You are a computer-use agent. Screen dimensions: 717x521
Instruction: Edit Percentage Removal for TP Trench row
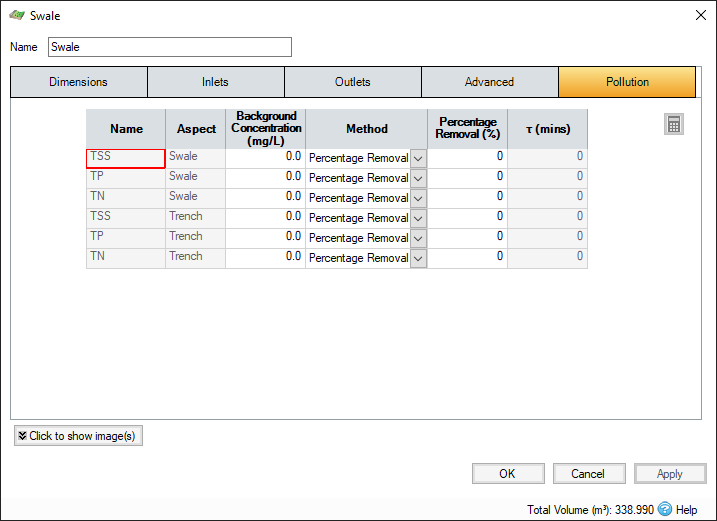[467, 238]
